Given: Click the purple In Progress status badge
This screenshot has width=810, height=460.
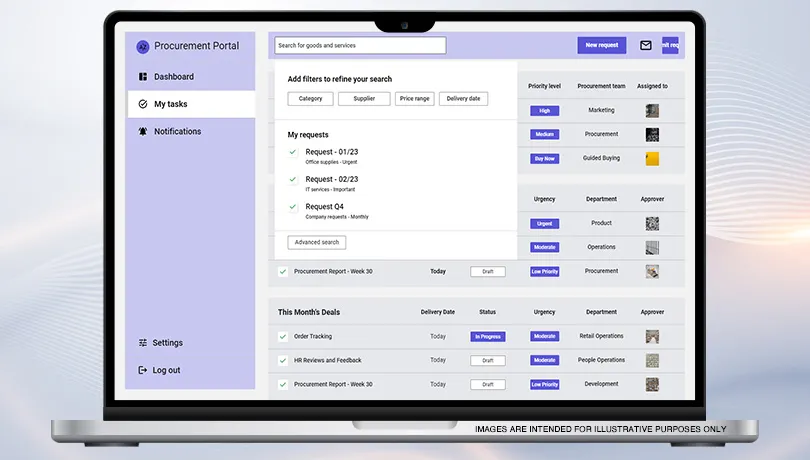Looking at the screenshot, I should [488, 337].
